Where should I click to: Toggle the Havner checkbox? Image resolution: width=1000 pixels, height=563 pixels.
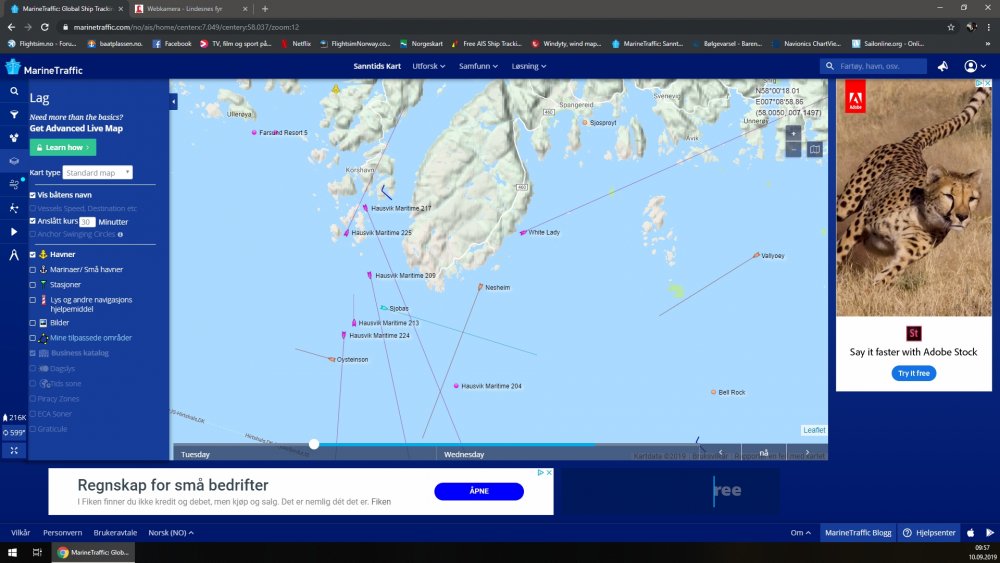tap(33, 254)
